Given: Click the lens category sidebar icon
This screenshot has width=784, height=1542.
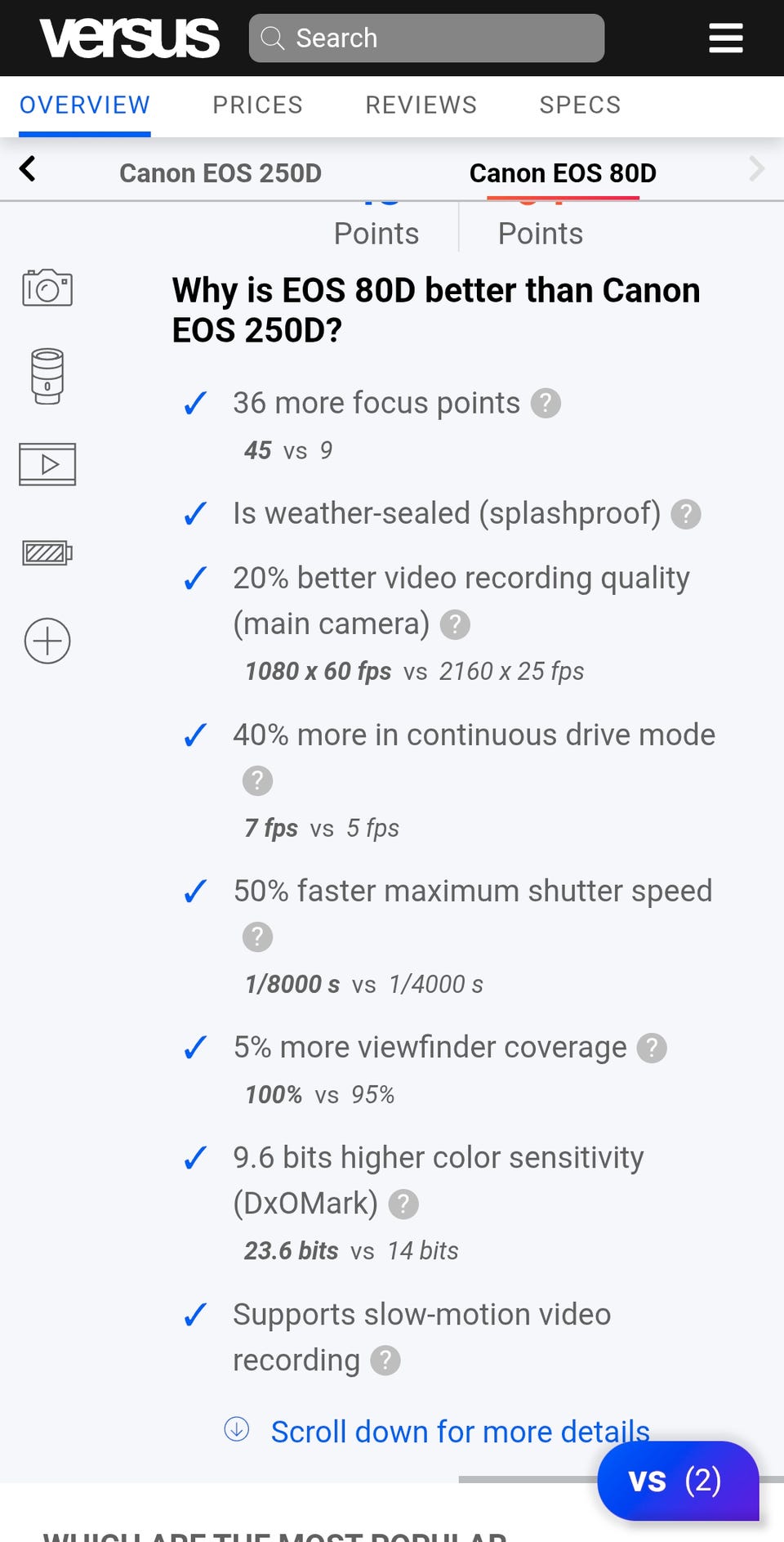Looking at the screenshot, I should 47,376.
